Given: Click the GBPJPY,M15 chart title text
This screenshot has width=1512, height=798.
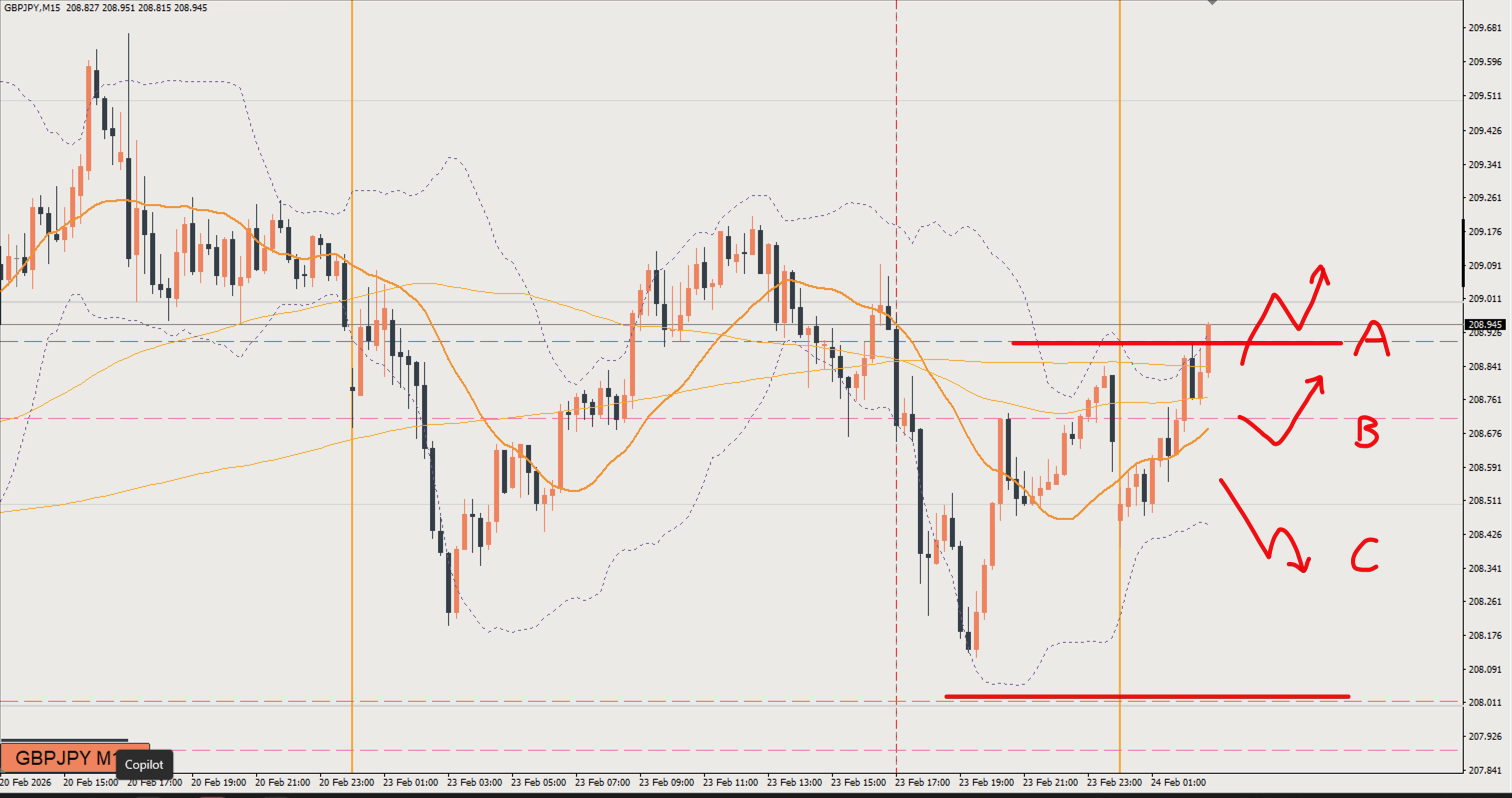Looking at the screenshot, I should (32, 7).
